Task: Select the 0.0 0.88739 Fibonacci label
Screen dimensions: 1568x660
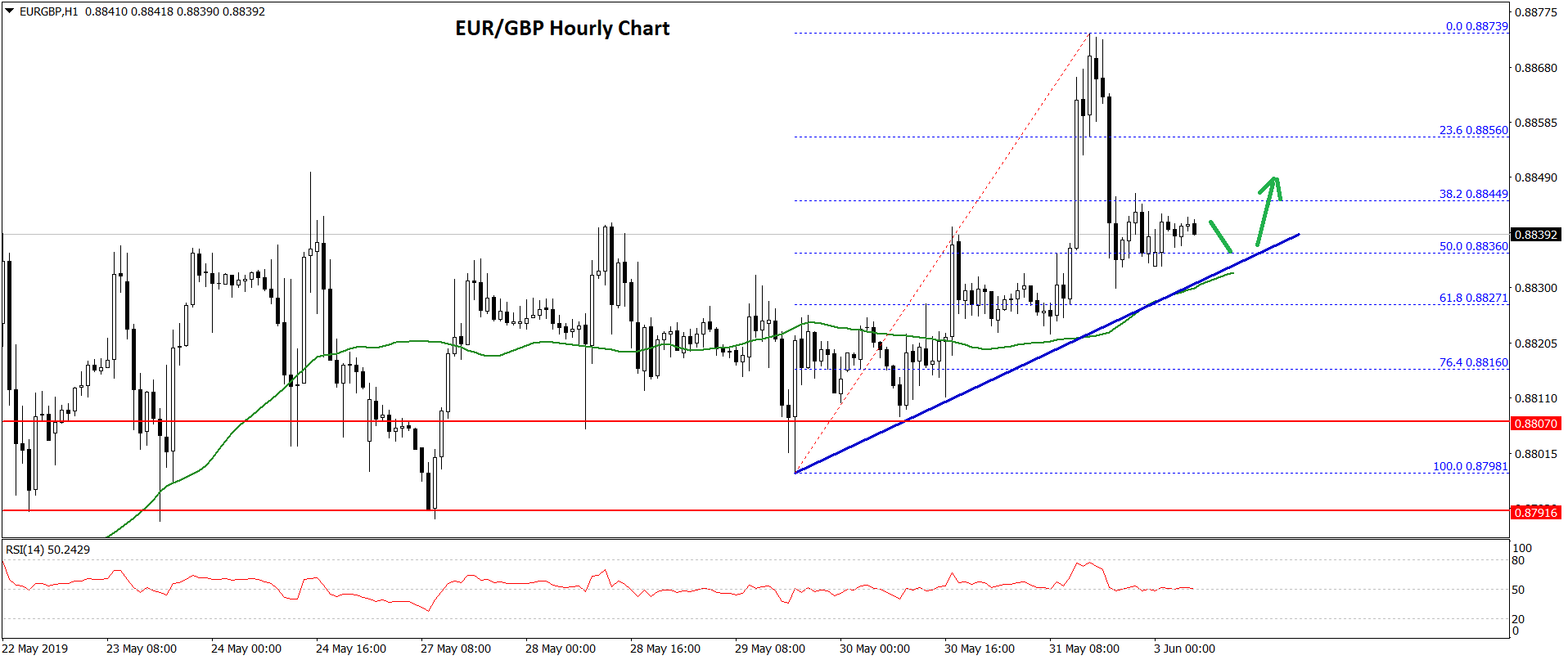Action: click(x=1476, y=26)
